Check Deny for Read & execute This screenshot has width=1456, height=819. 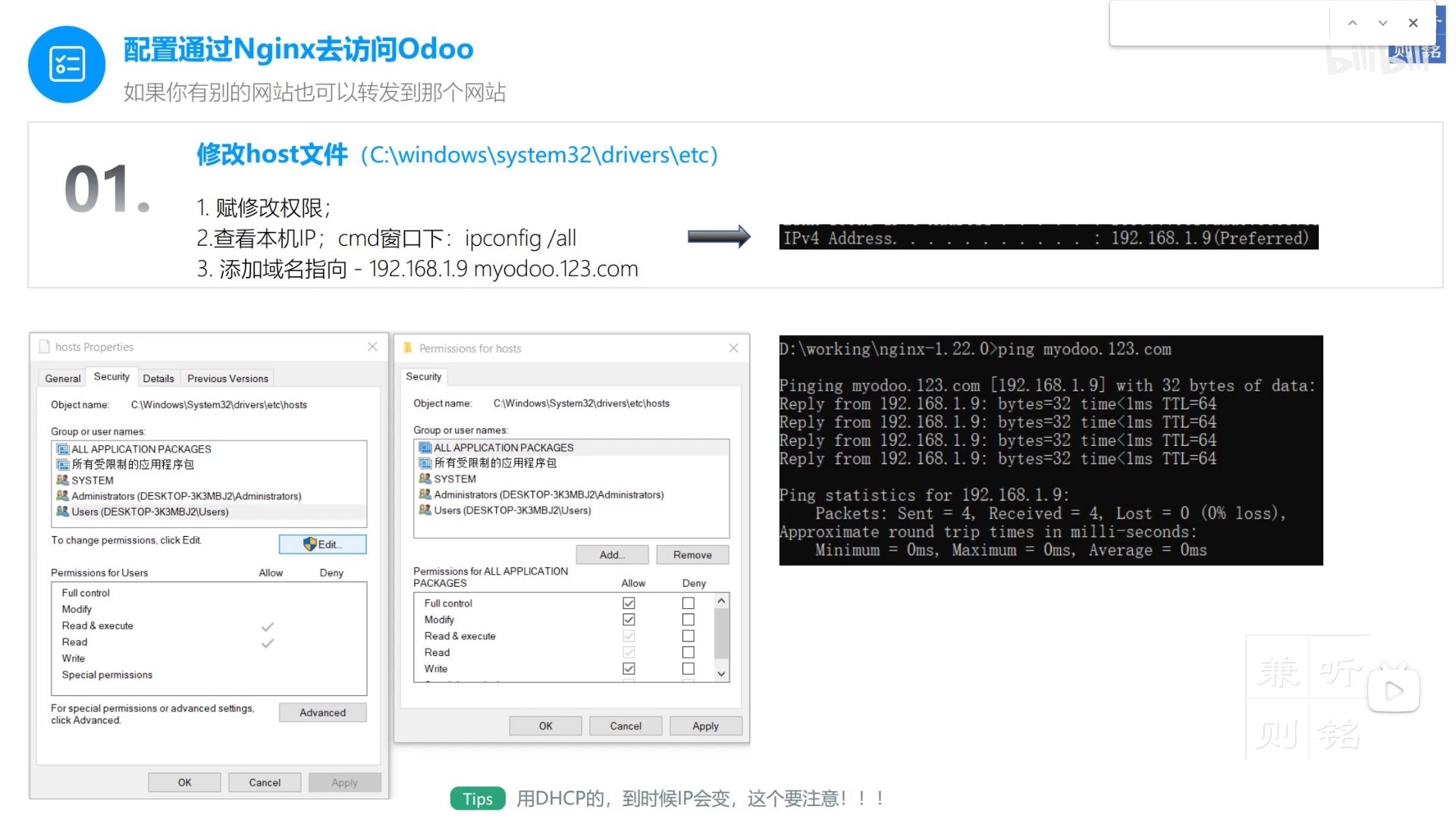tap(688, 636)
